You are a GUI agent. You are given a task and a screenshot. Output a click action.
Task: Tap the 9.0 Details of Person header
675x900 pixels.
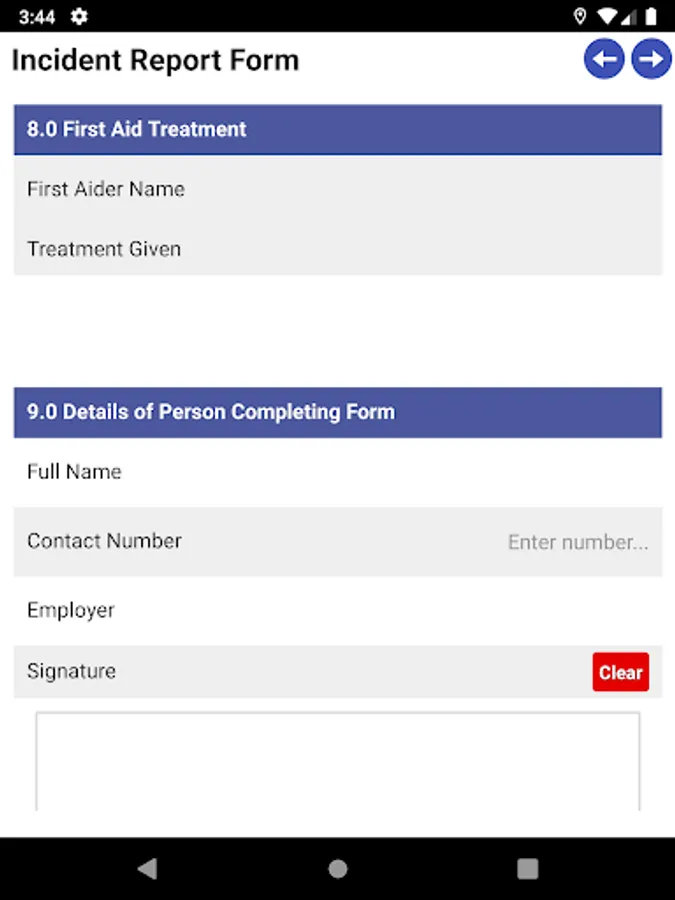tap(337, 412)
